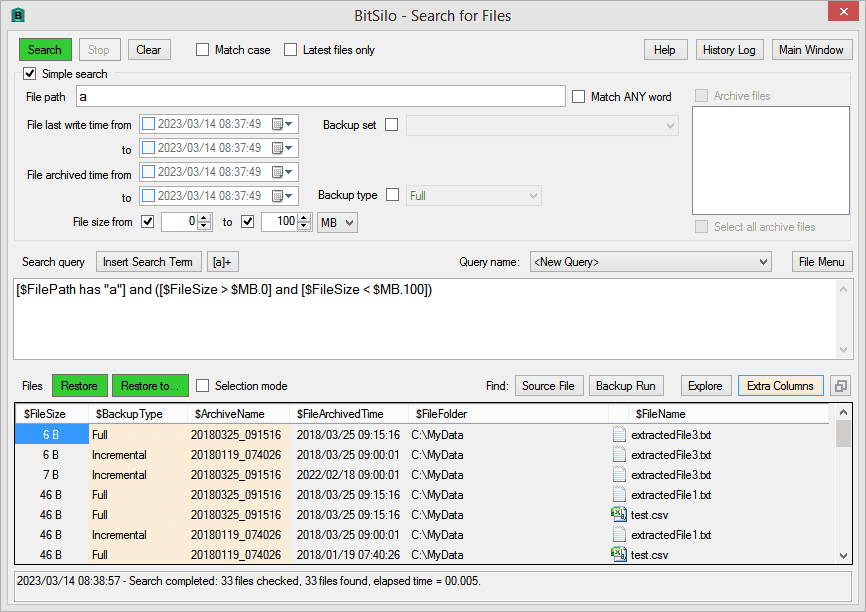Click the green Restore button
Viewport: 866px width, 612px height.
pos(80,386)
